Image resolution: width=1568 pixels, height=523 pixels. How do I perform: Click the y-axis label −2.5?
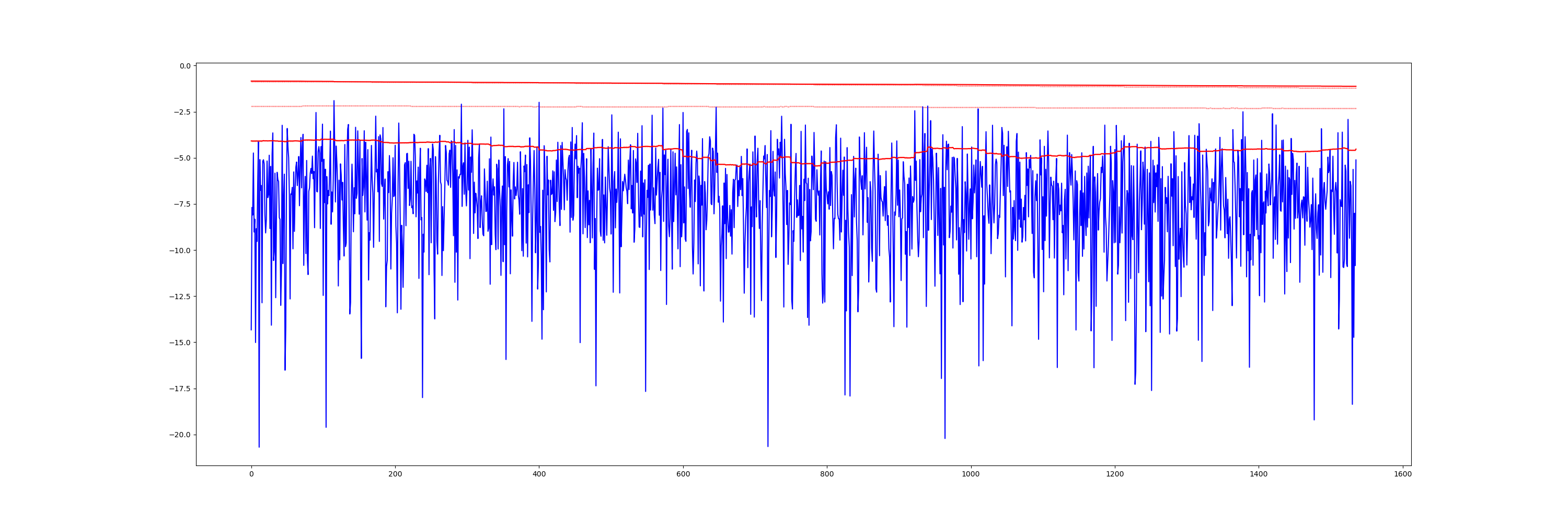[181, 112]
